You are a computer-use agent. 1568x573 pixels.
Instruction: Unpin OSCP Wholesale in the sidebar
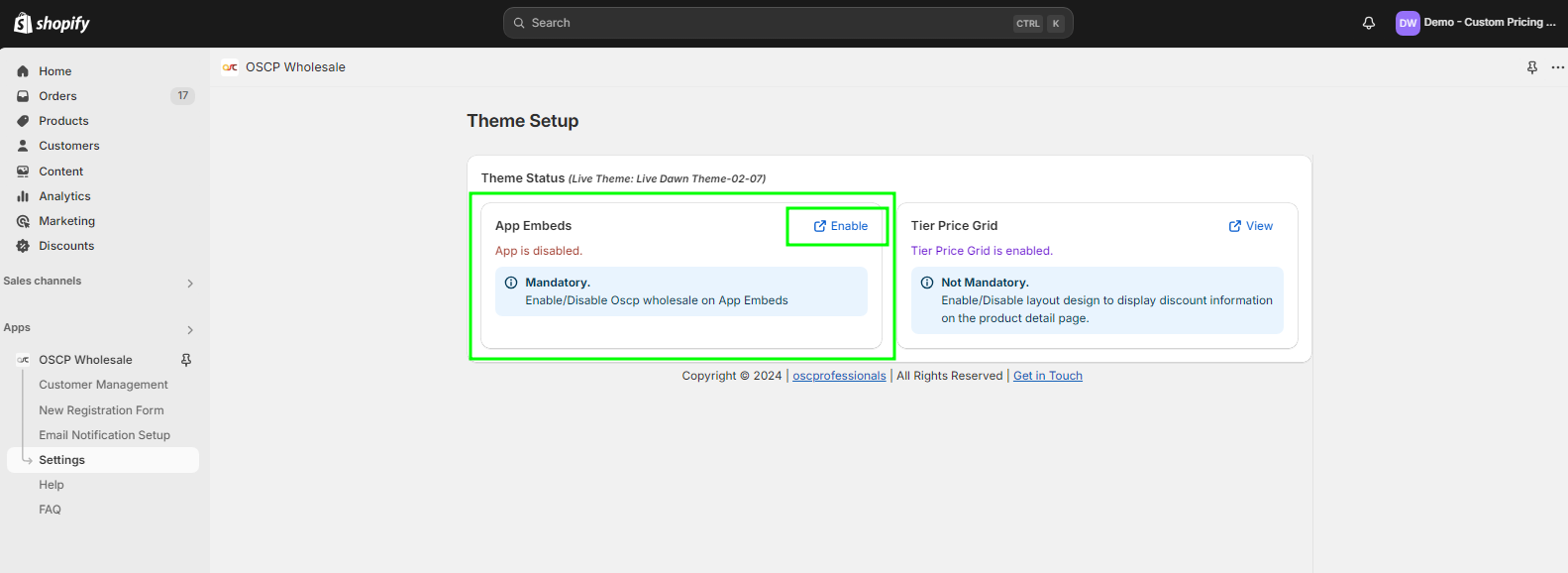pos(186,360)
